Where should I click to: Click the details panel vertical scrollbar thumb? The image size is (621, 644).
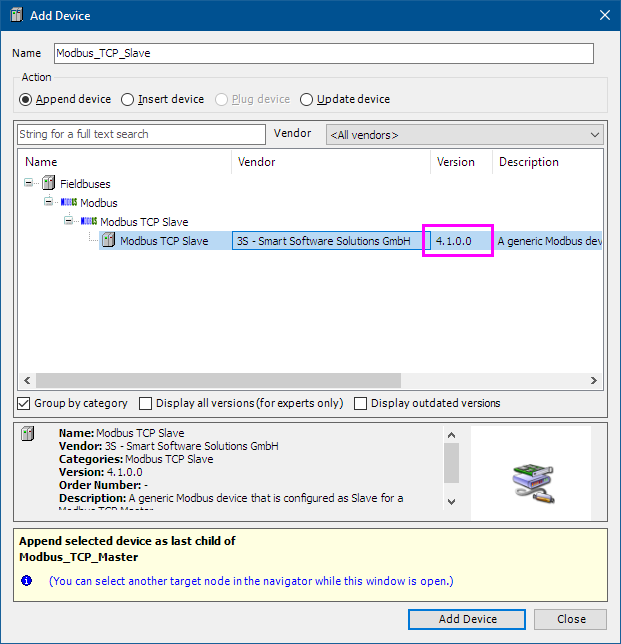click(451, 463)
